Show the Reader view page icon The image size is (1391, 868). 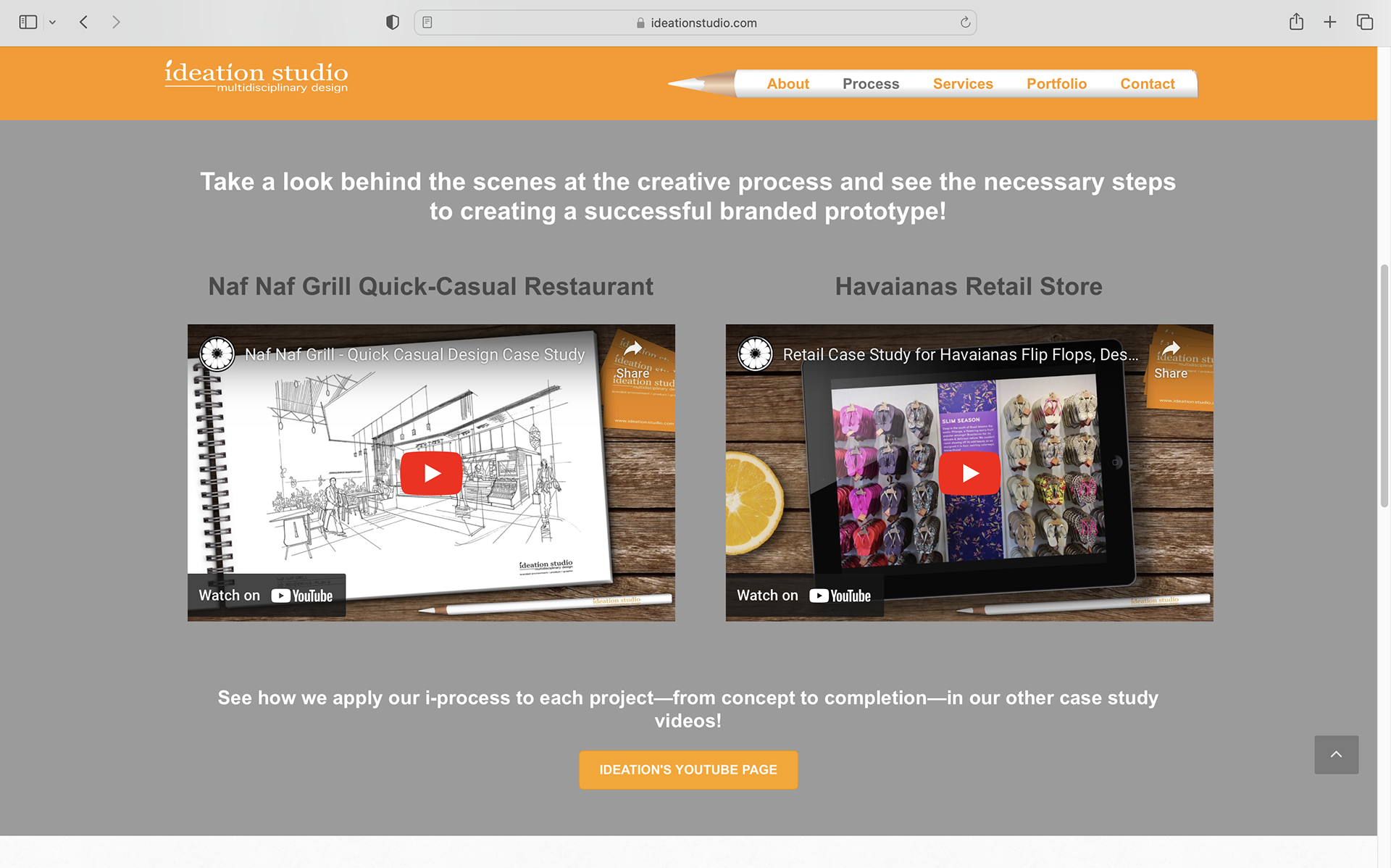coord(427,22)
